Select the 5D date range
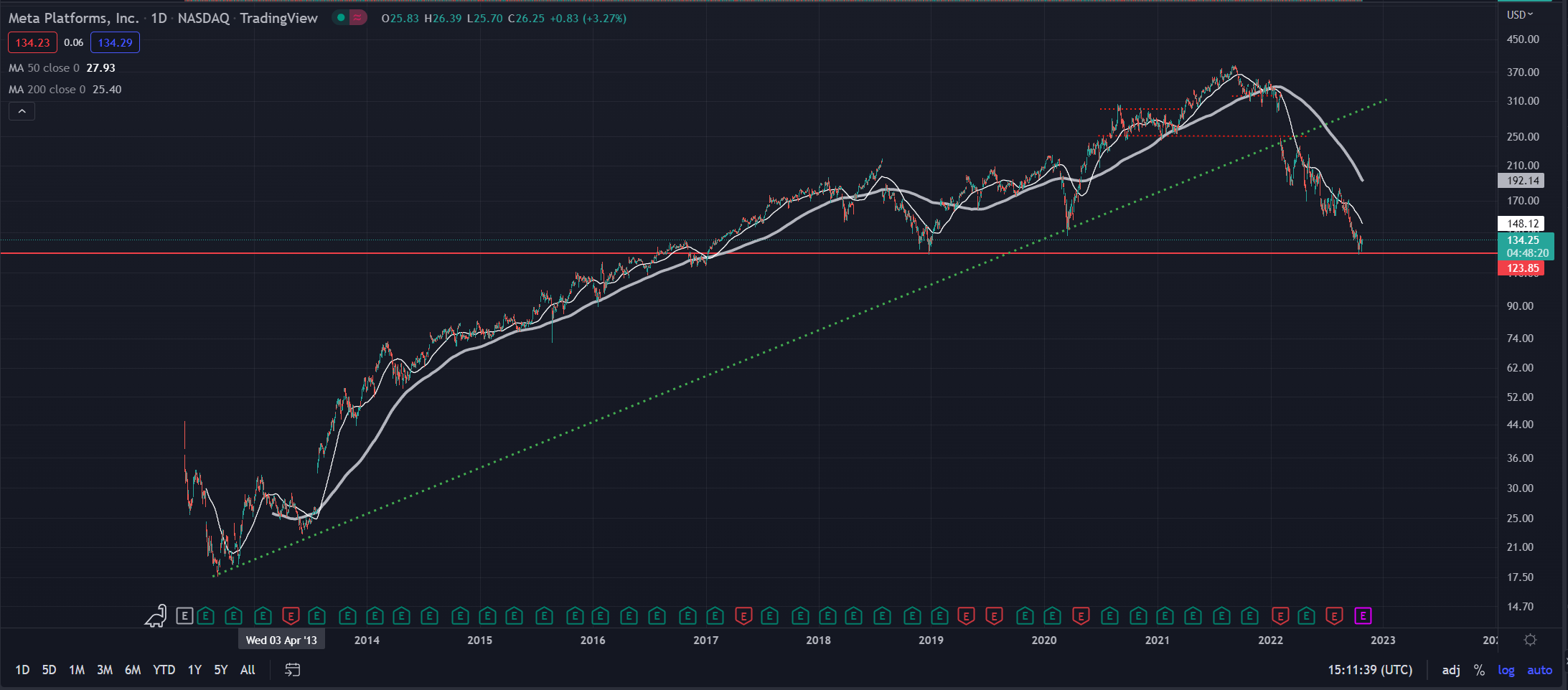Viewport: 1568px width, 690px height. pyautogui.click(x=49, y=670)
